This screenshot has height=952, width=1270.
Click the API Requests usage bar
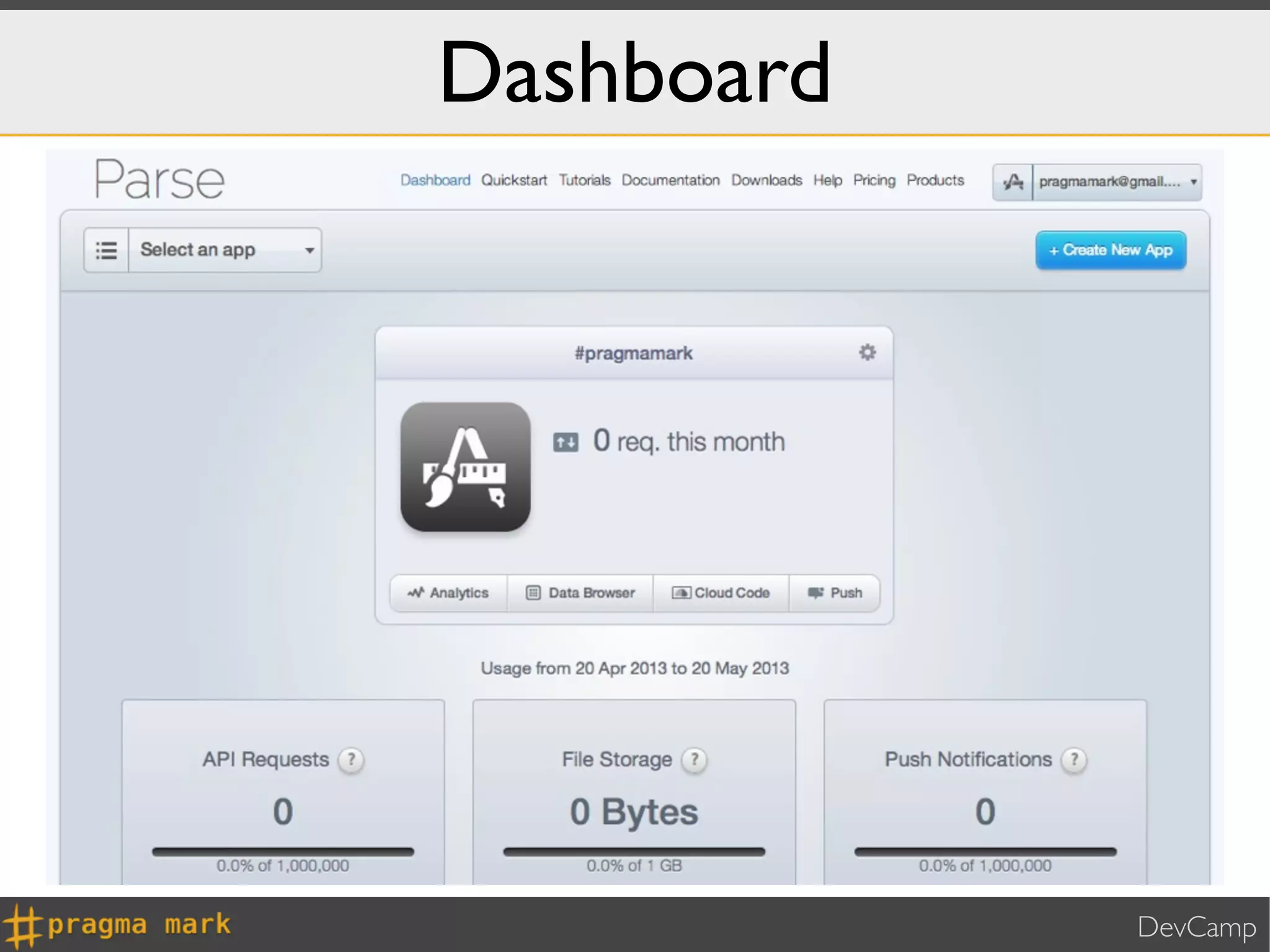(283, 852)
